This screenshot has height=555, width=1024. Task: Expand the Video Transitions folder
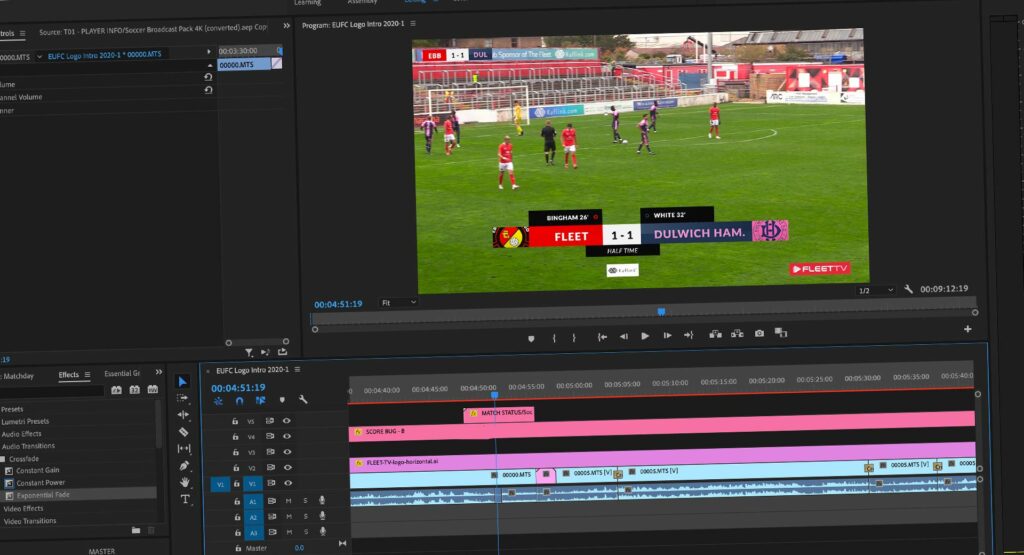click(x=30, y=521)
